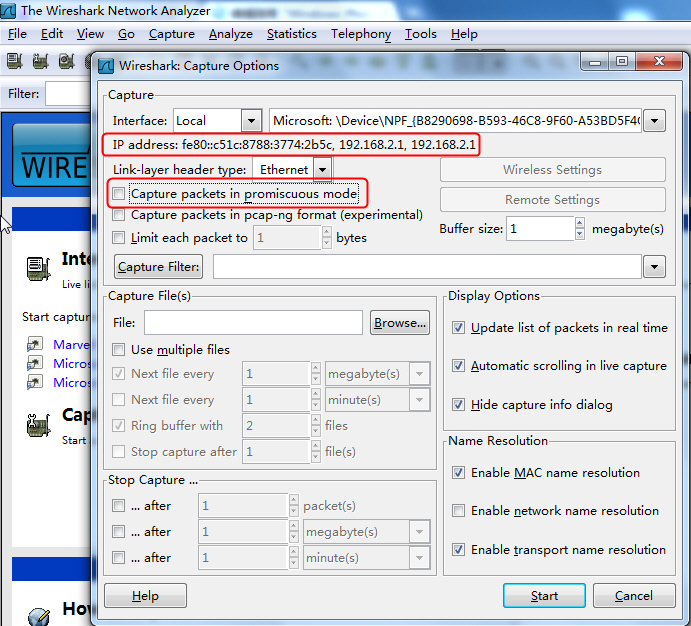The image size is (691, 626).
Task: Check Limit each packet to bytes
Action: click(118, 238)
